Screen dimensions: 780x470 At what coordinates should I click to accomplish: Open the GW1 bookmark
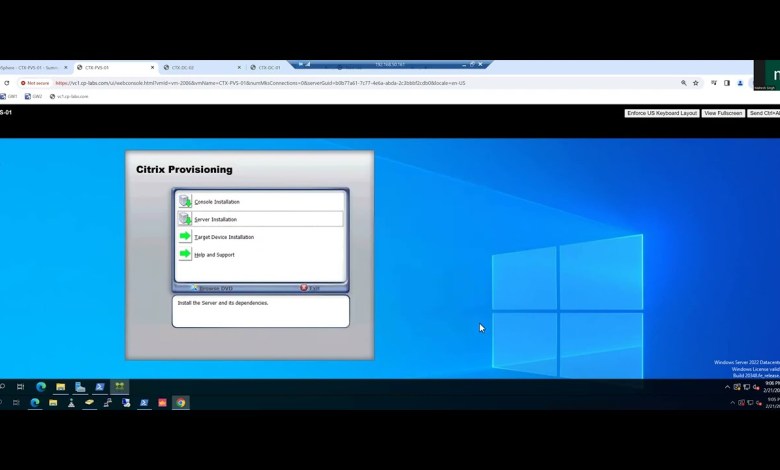click(x=9, y=96)
